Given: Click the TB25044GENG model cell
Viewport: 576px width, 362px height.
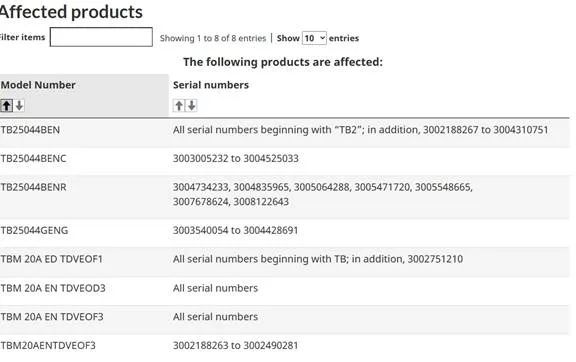Looking at the screenshot, I should [x=34, y=230].
